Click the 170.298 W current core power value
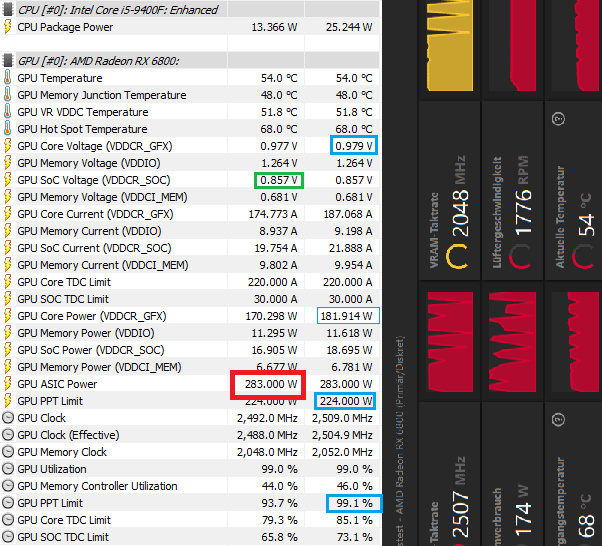Screen dimensions: 602x546 271,316
